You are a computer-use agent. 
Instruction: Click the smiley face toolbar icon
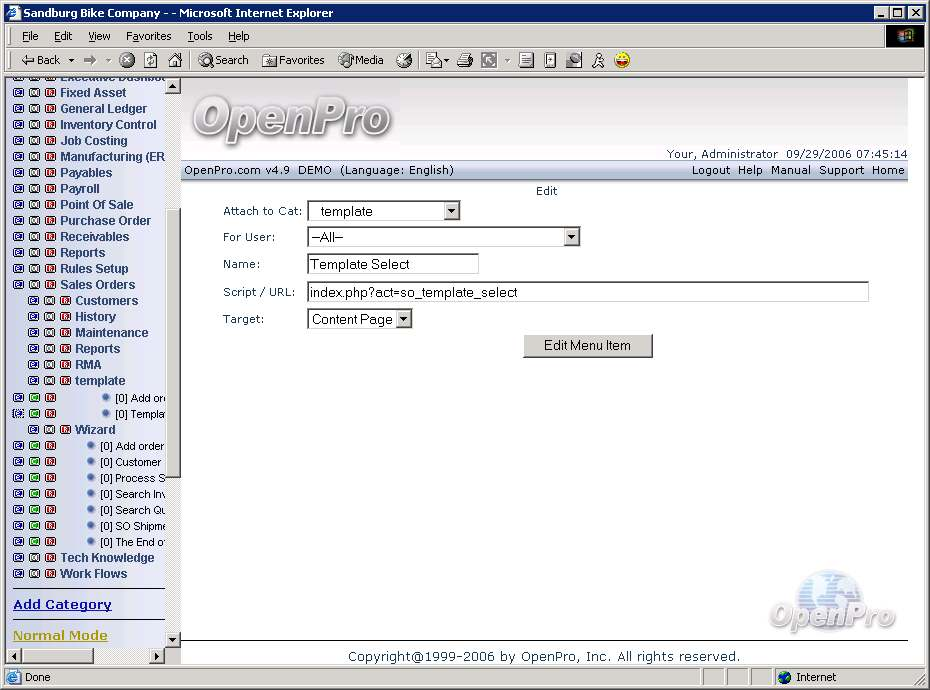coord(622,60)
